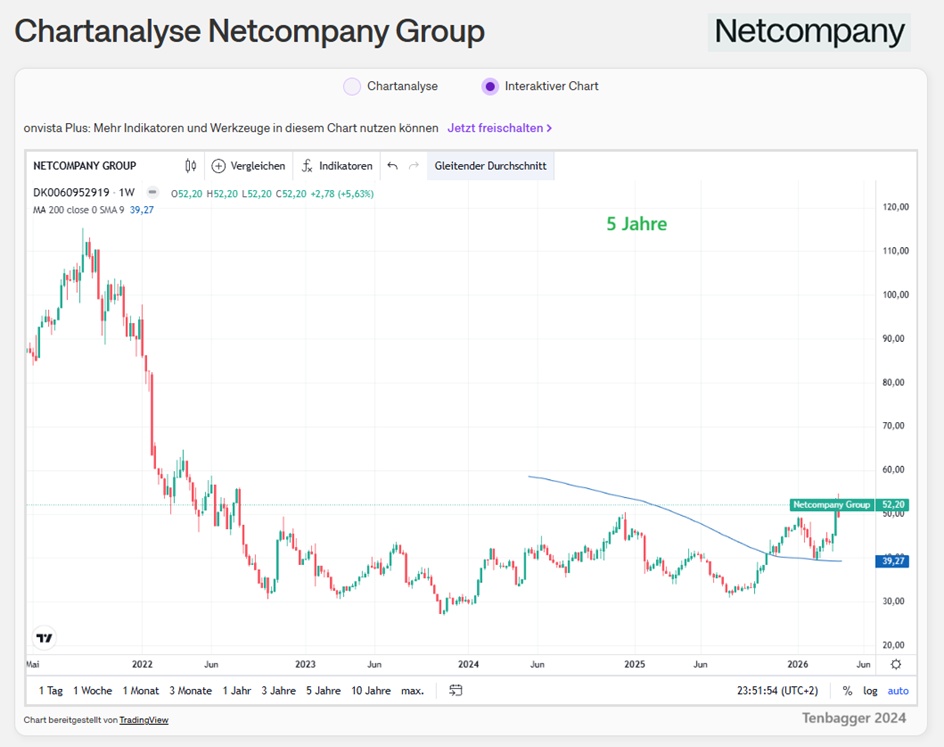The image size is (944, 747).
Task: Toggle the auto scale option
Action: coord(898,691)
